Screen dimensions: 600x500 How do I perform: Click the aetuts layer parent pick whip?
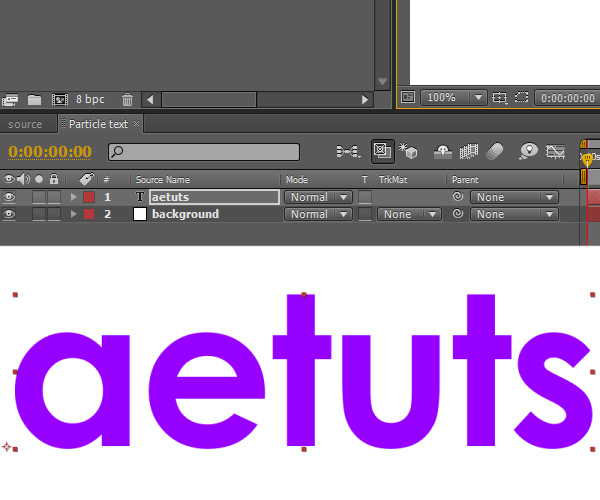(x=458, y=197)
